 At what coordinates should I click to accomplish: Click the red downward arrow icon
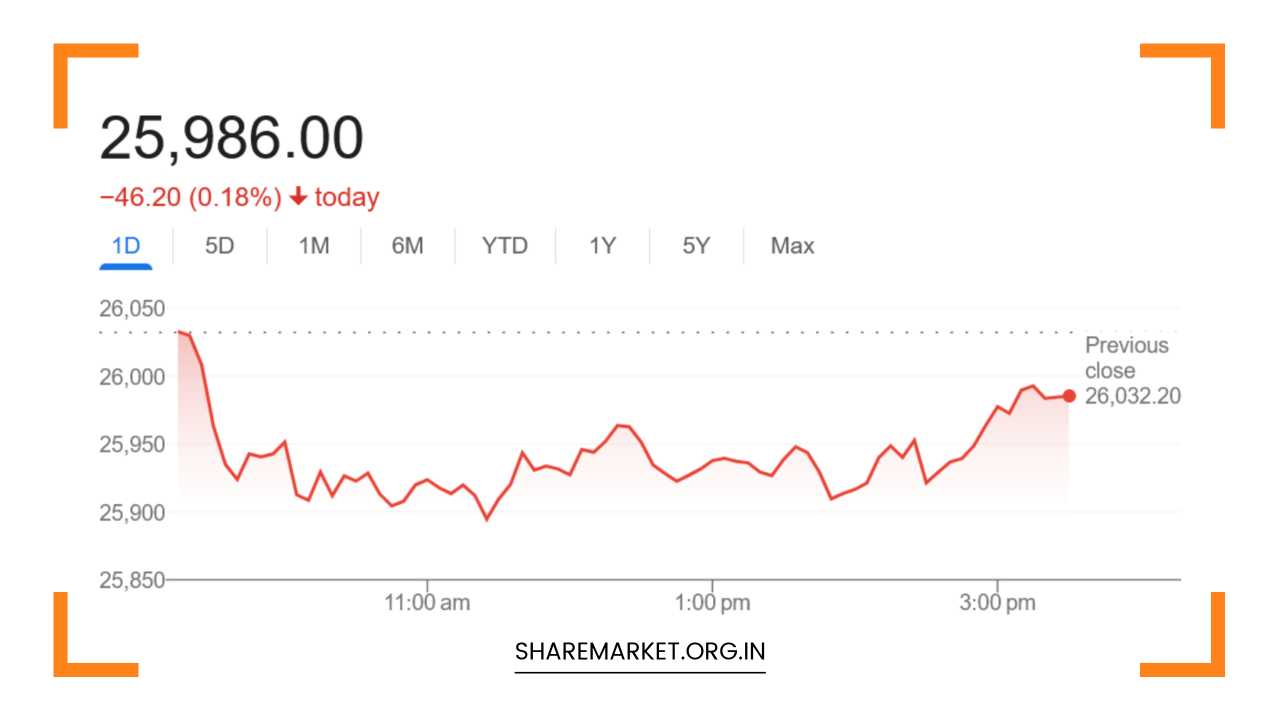coord(299,197)
